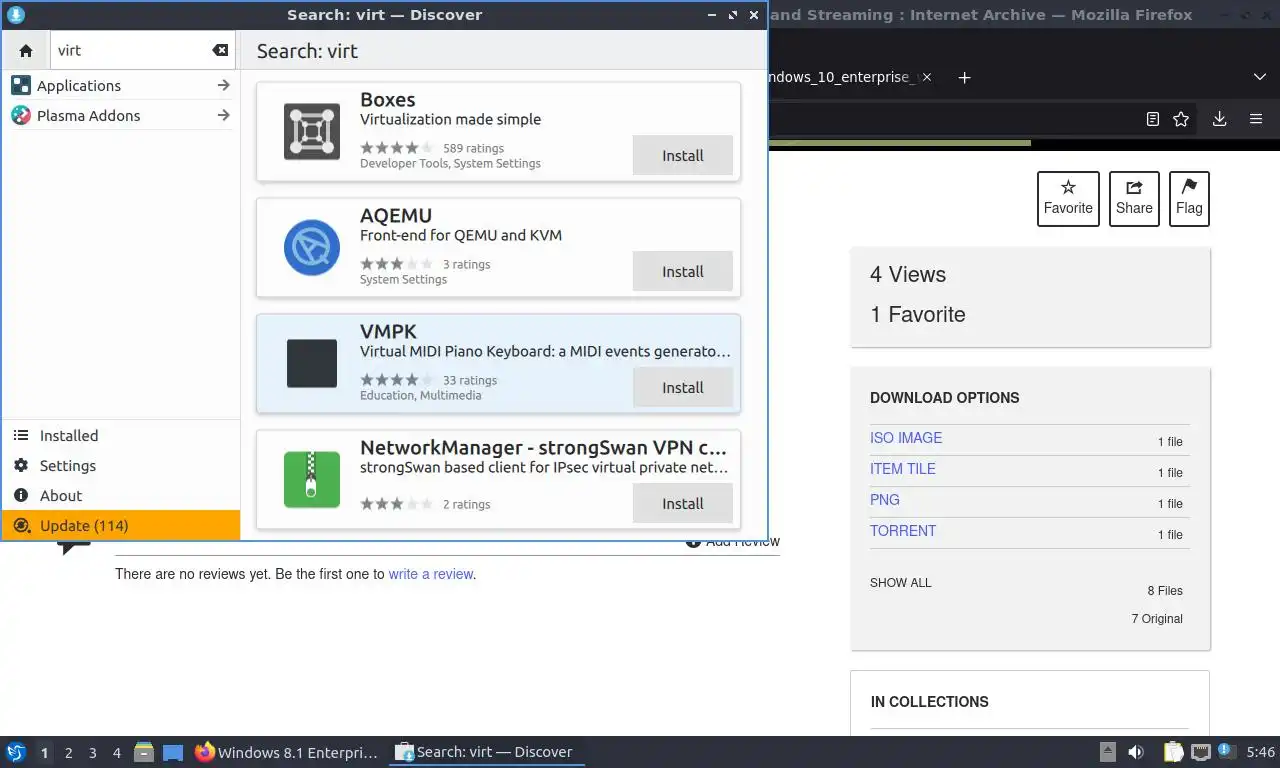Install VMPK virtual piano keyboard

click(683, 388)
